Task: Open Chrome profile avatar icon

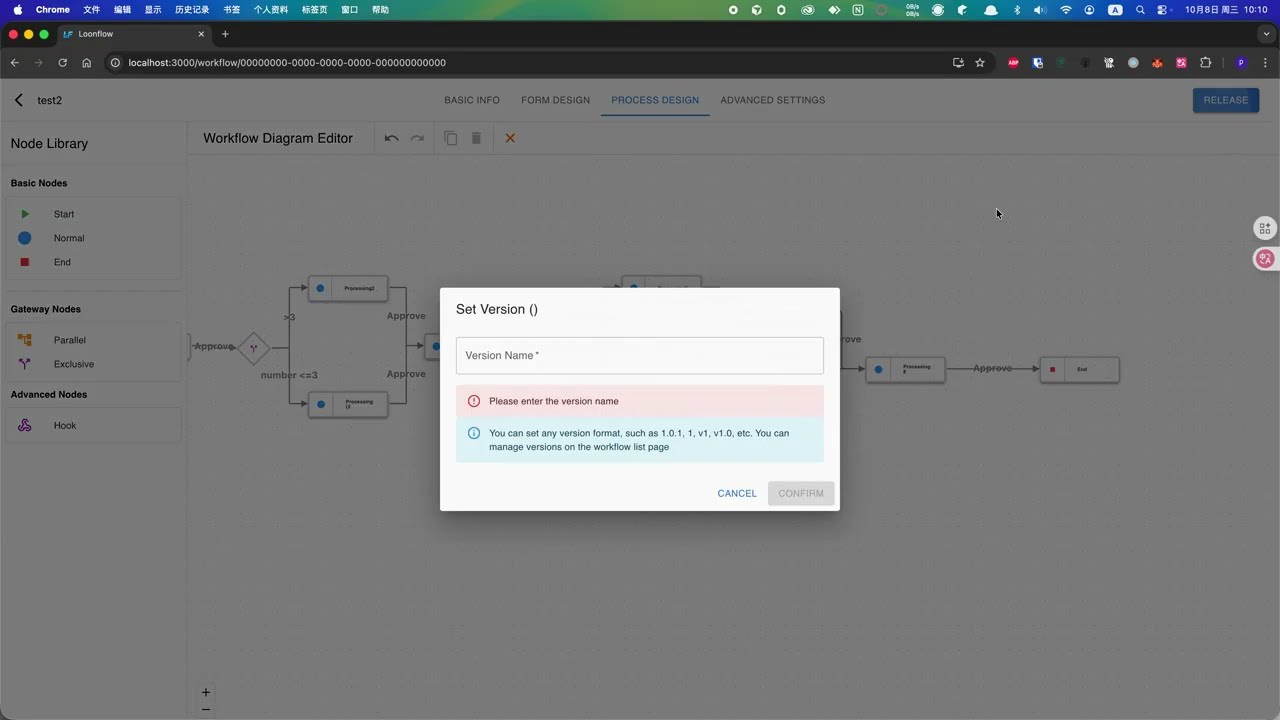Action: click(x=1241, y=62)
